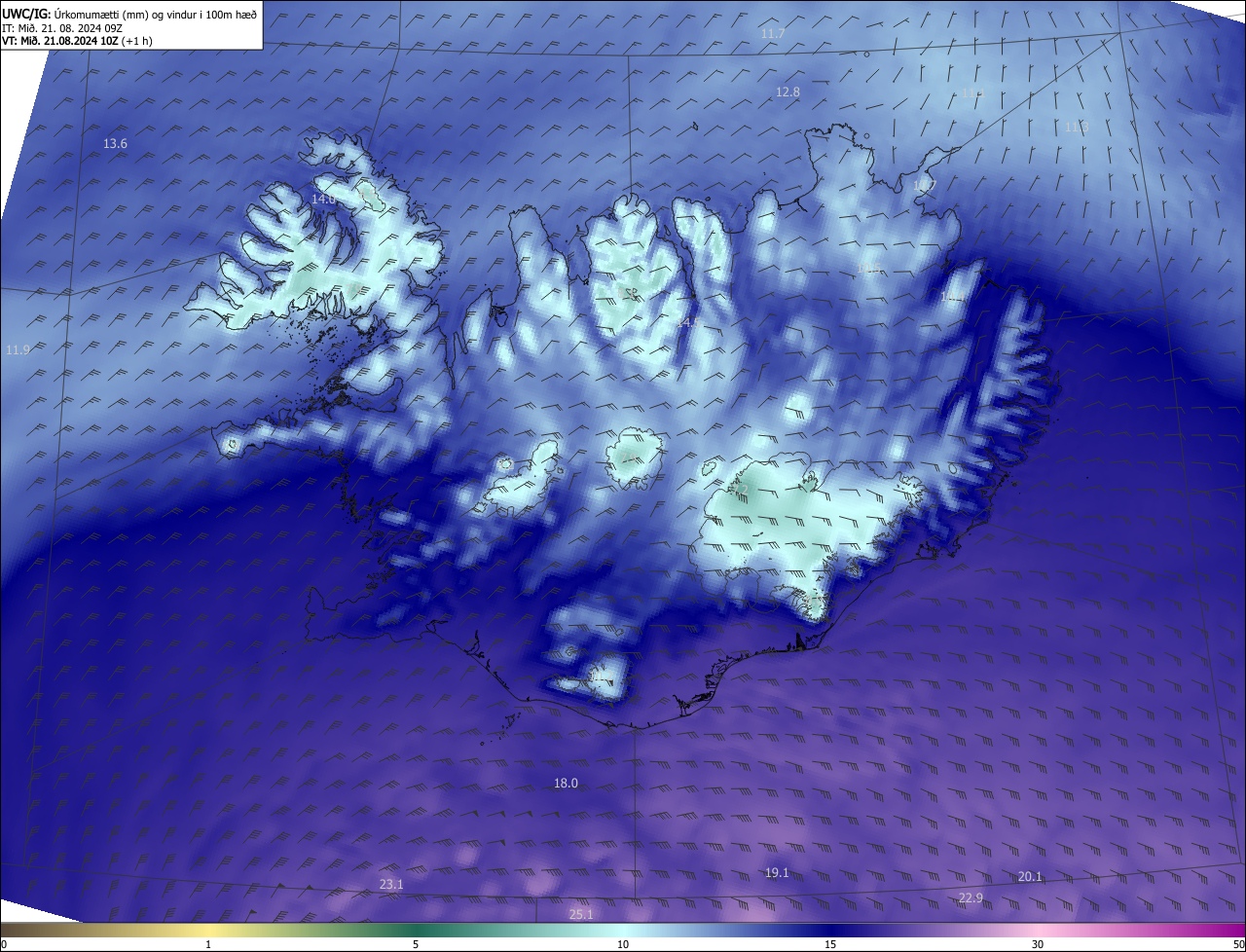Click the 19.1 value label
Viewport: 1246px width, 952px height.
pyautogui.click(x=777, y=874)
